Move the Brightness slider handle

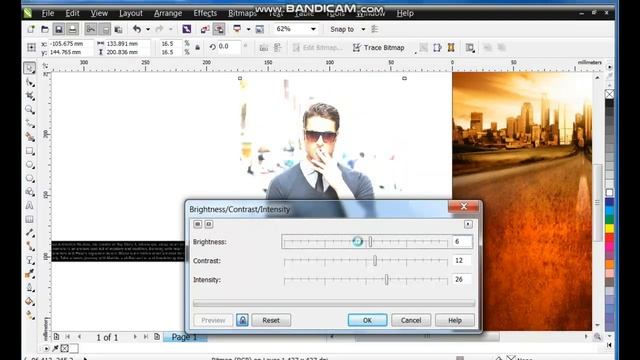(x=370, y=242)
